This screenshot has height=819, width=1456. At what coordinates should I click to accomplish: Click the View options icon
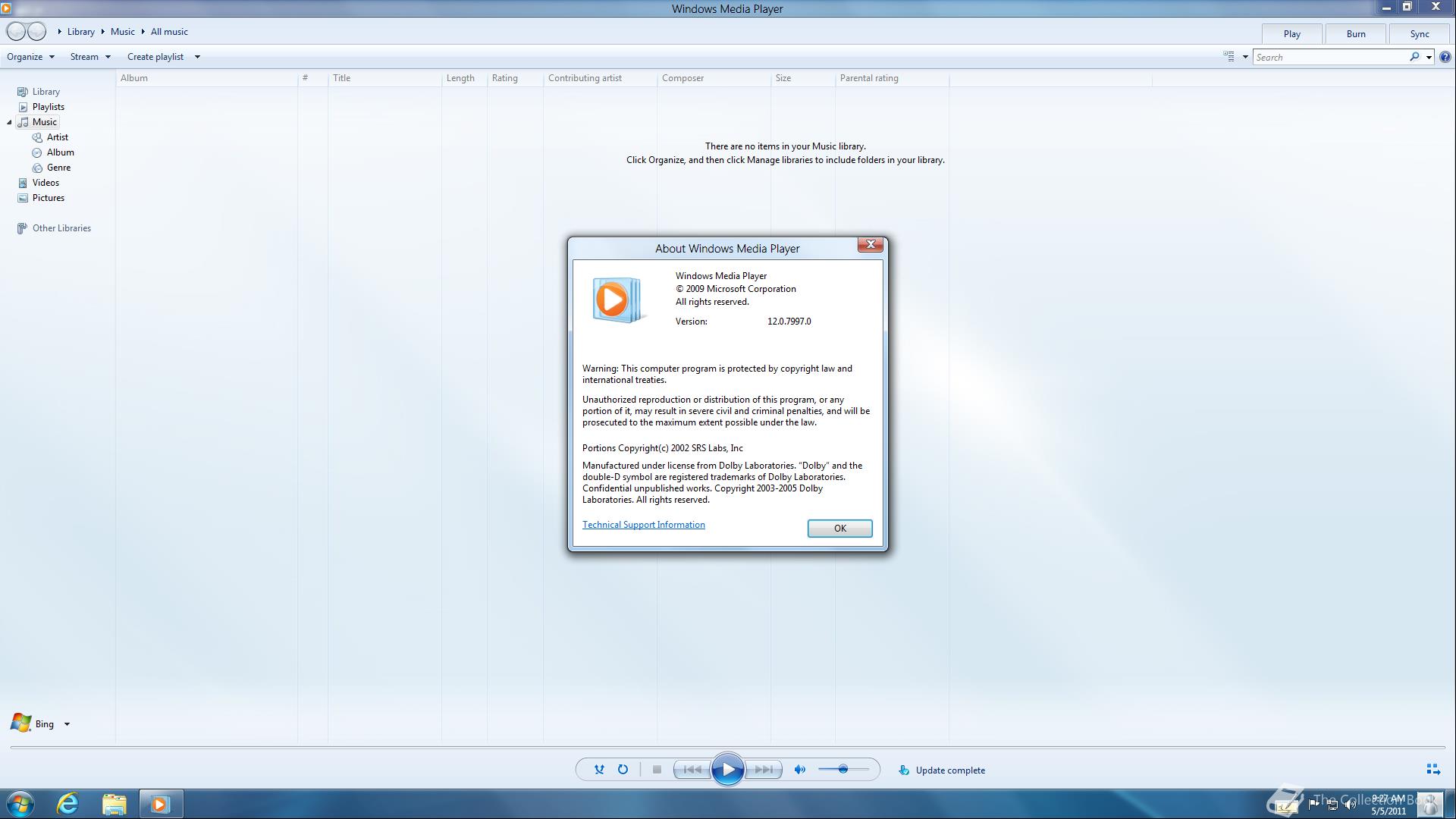click(1228, 57)
